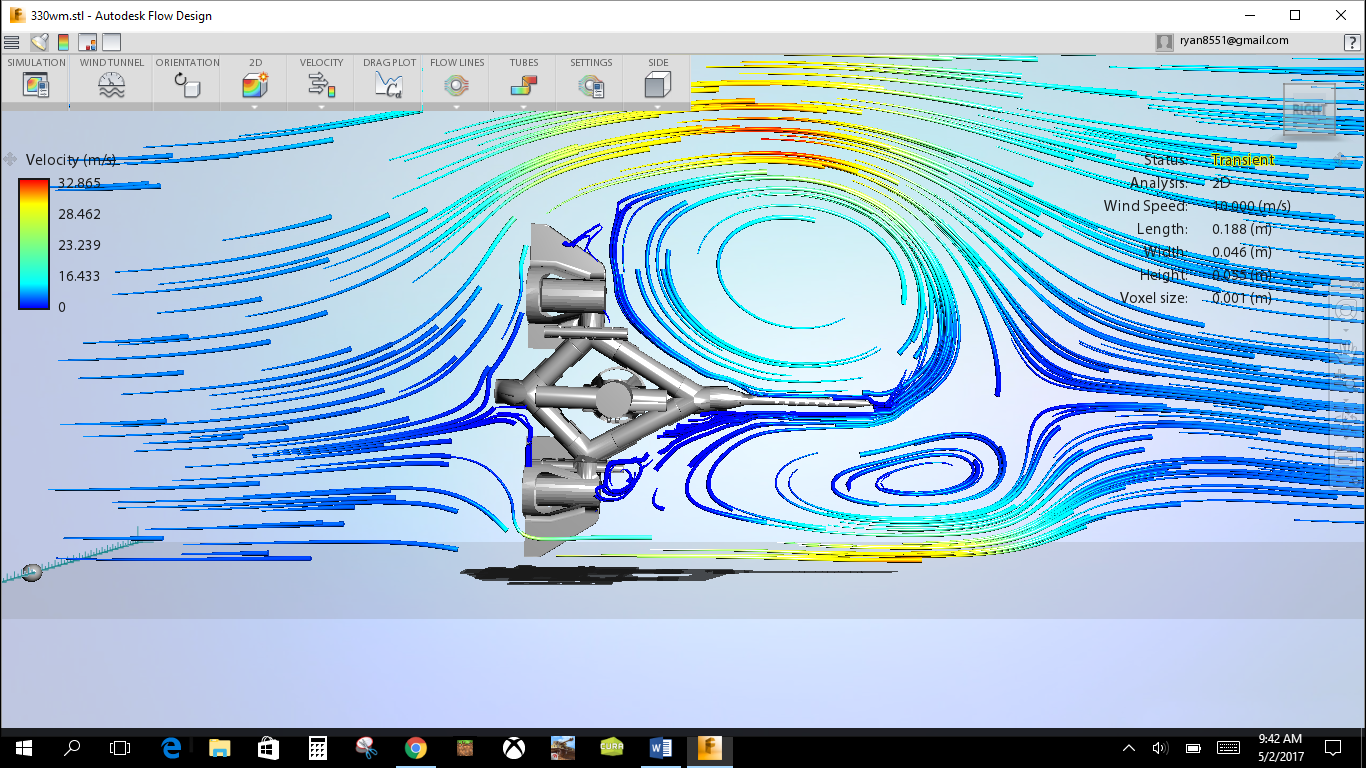Viewport: 1366px width, 768px height.
Task: Open the touch keyboard from tray
Action: 1228,748
